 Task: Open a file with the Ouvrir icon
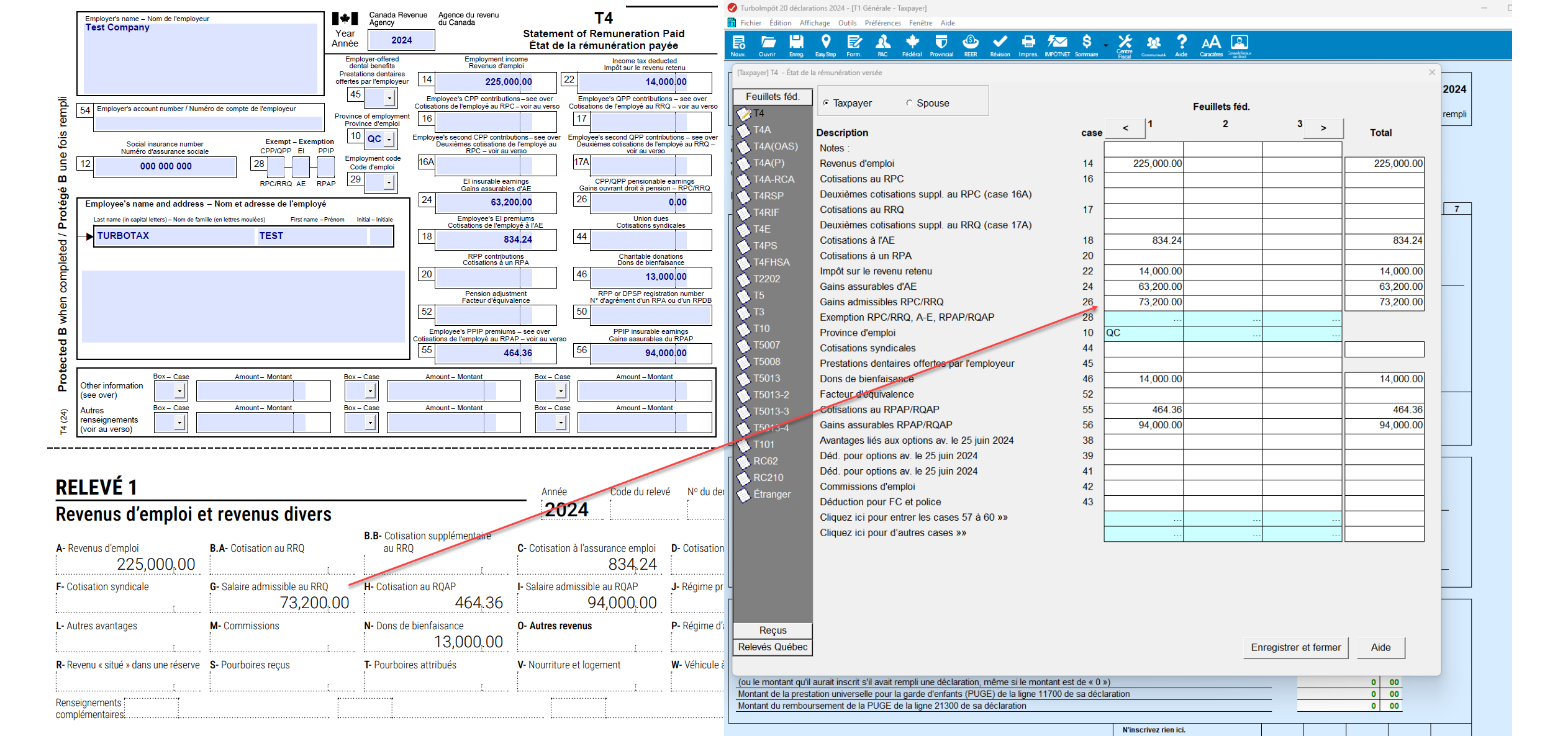tap(768, 45)
